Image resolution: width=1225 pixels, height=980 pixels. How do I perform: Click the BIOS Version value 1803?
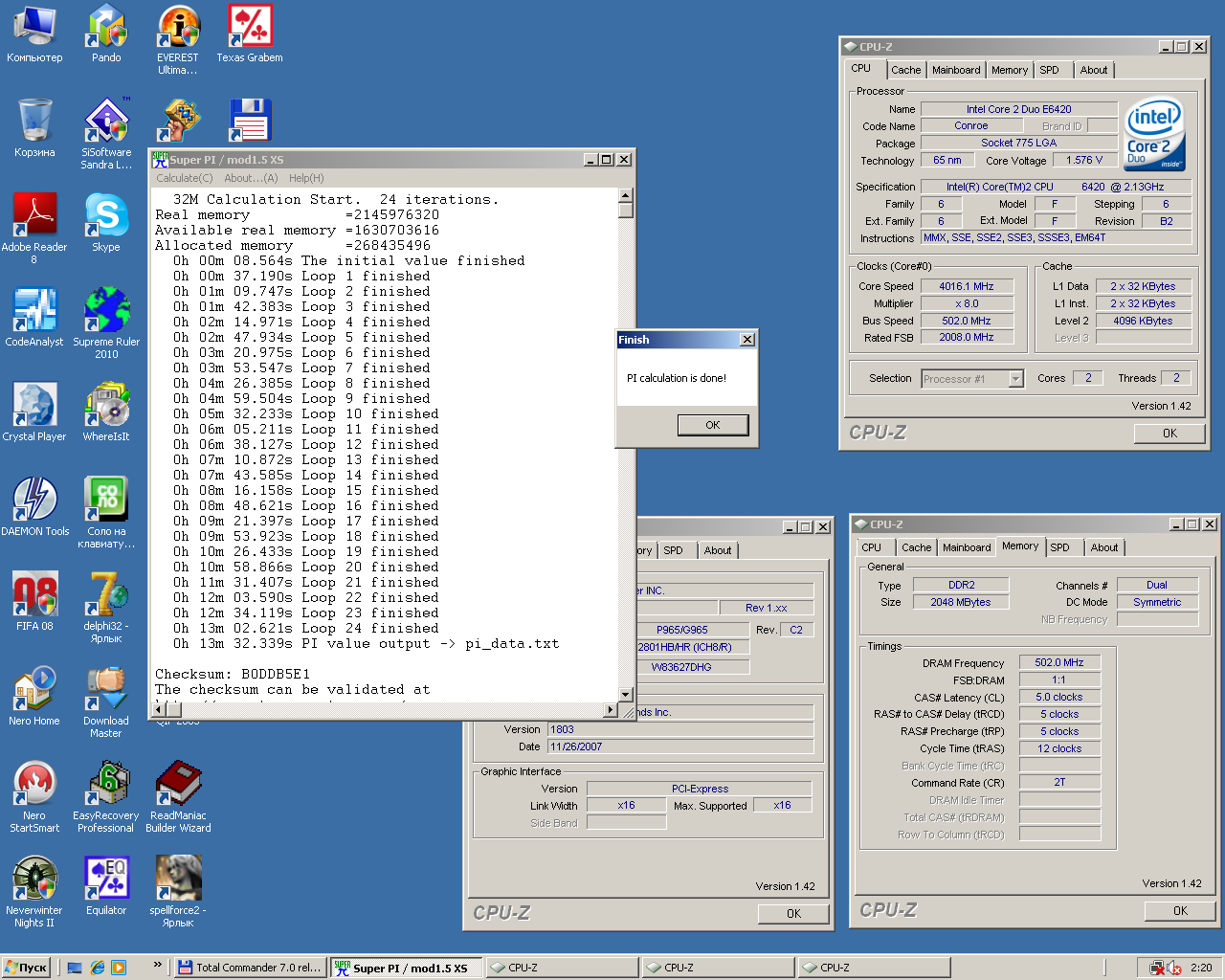[680, 729]
